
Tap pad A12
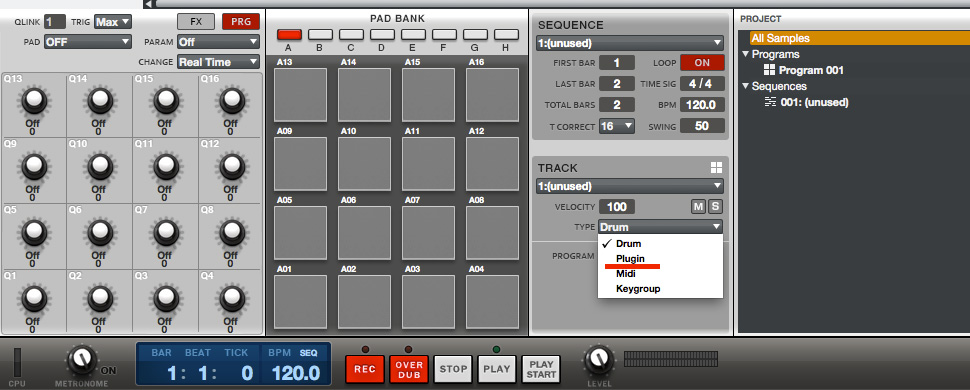[492, 164]
